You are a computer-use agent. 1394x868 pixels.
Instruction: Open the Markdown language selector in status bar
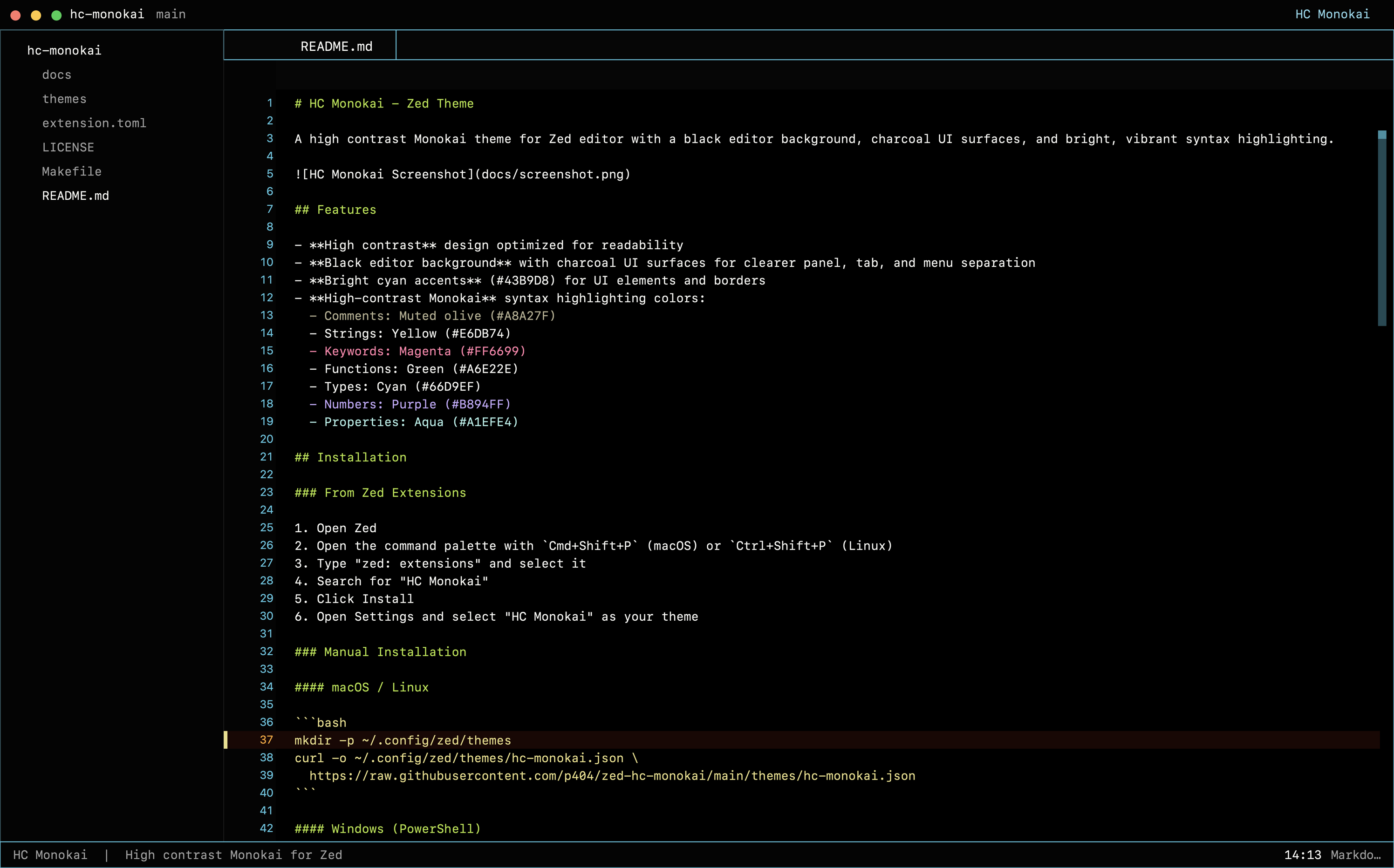[1355, 855]
